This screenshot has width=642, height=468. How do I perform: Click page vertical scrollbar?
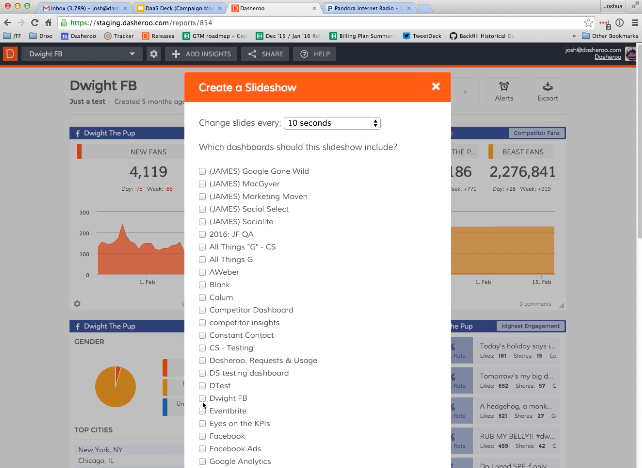pos(639,139)
